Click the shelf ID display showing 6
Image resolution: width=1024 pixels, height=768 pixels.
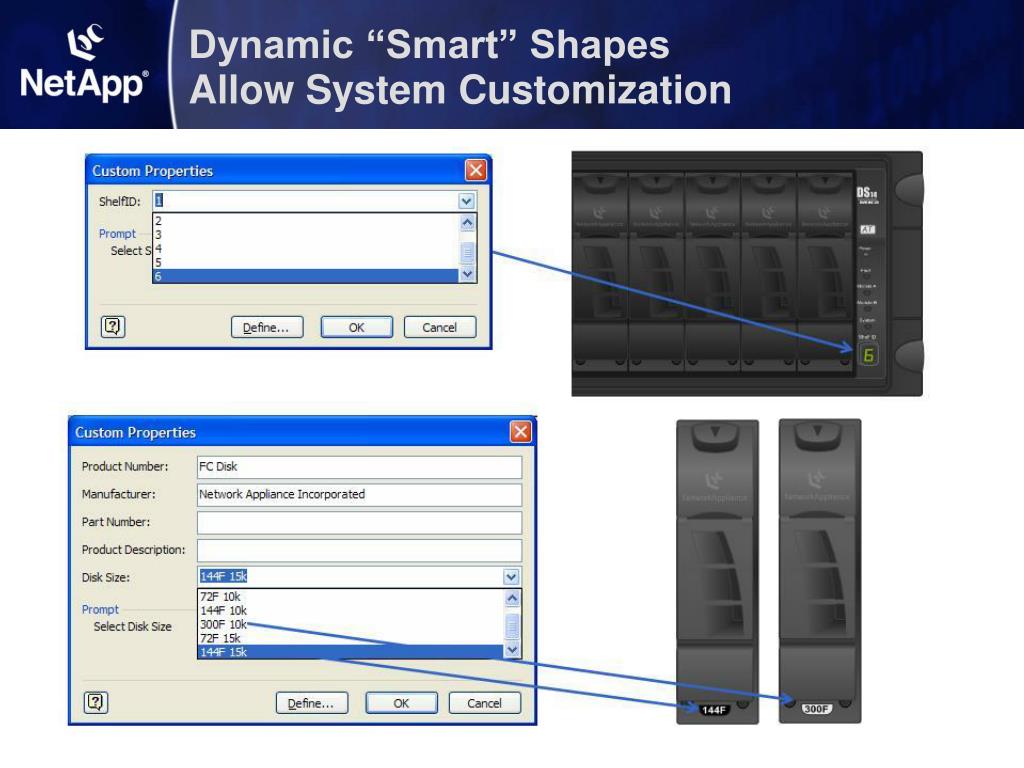[868, 355]
